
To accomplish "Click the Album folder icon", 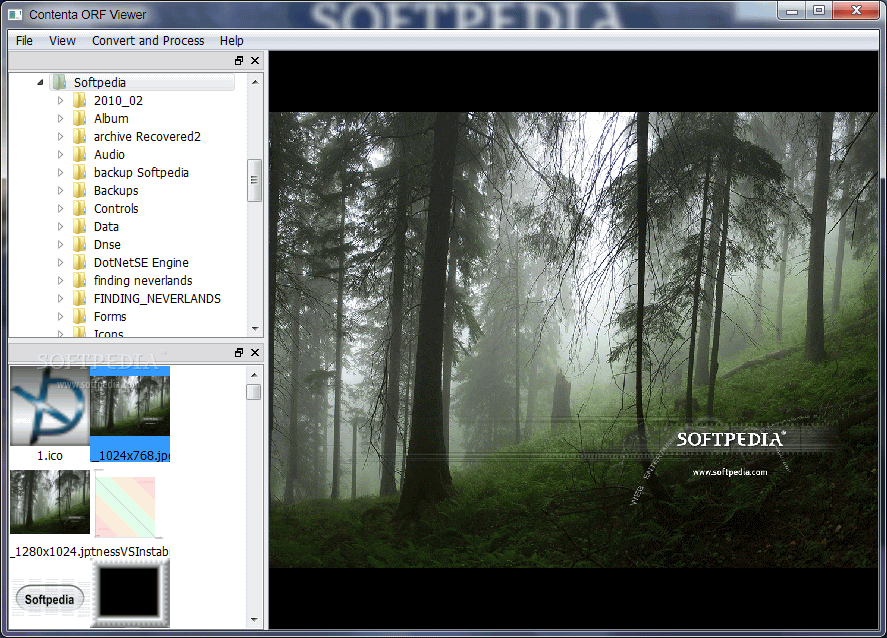I will click(x=79, y=119).
